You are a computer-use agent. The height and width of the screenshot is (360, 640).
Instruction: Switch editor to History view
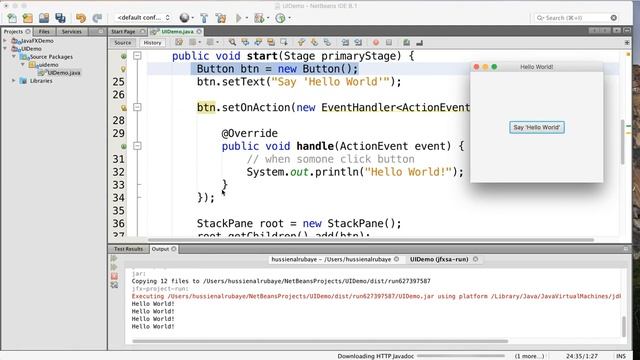[x=152, y=42]
